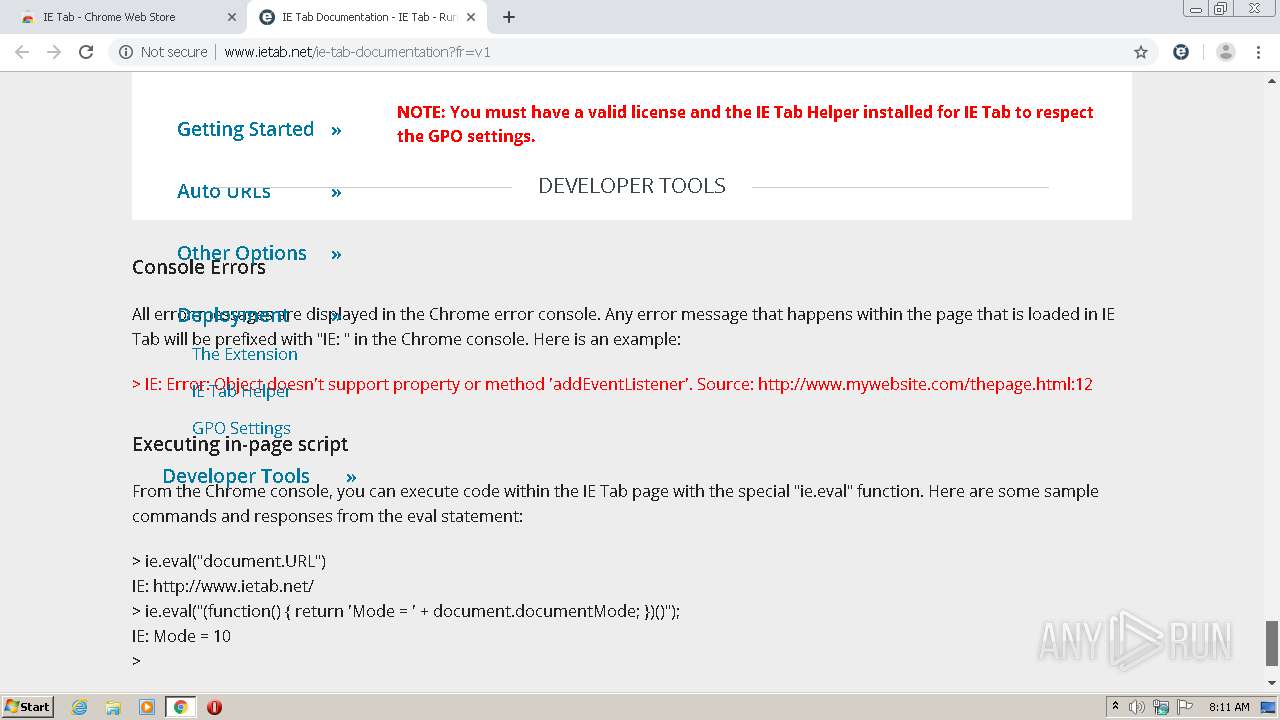
Task: Show hidden system tray icons
Action: click(1116, 707)
